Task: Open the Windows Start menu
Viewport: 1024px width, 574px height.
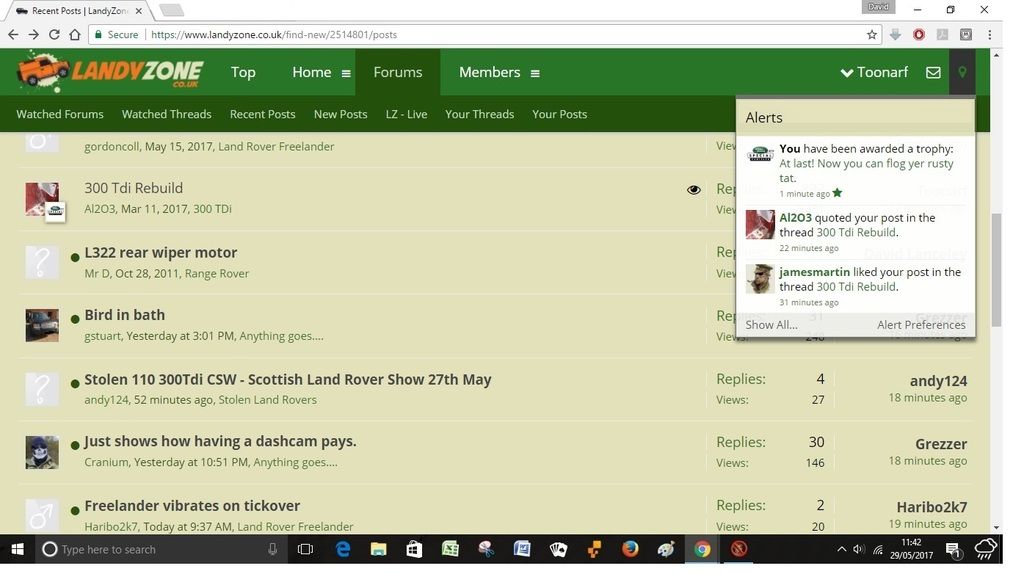Action: click(x=18, y=549)
